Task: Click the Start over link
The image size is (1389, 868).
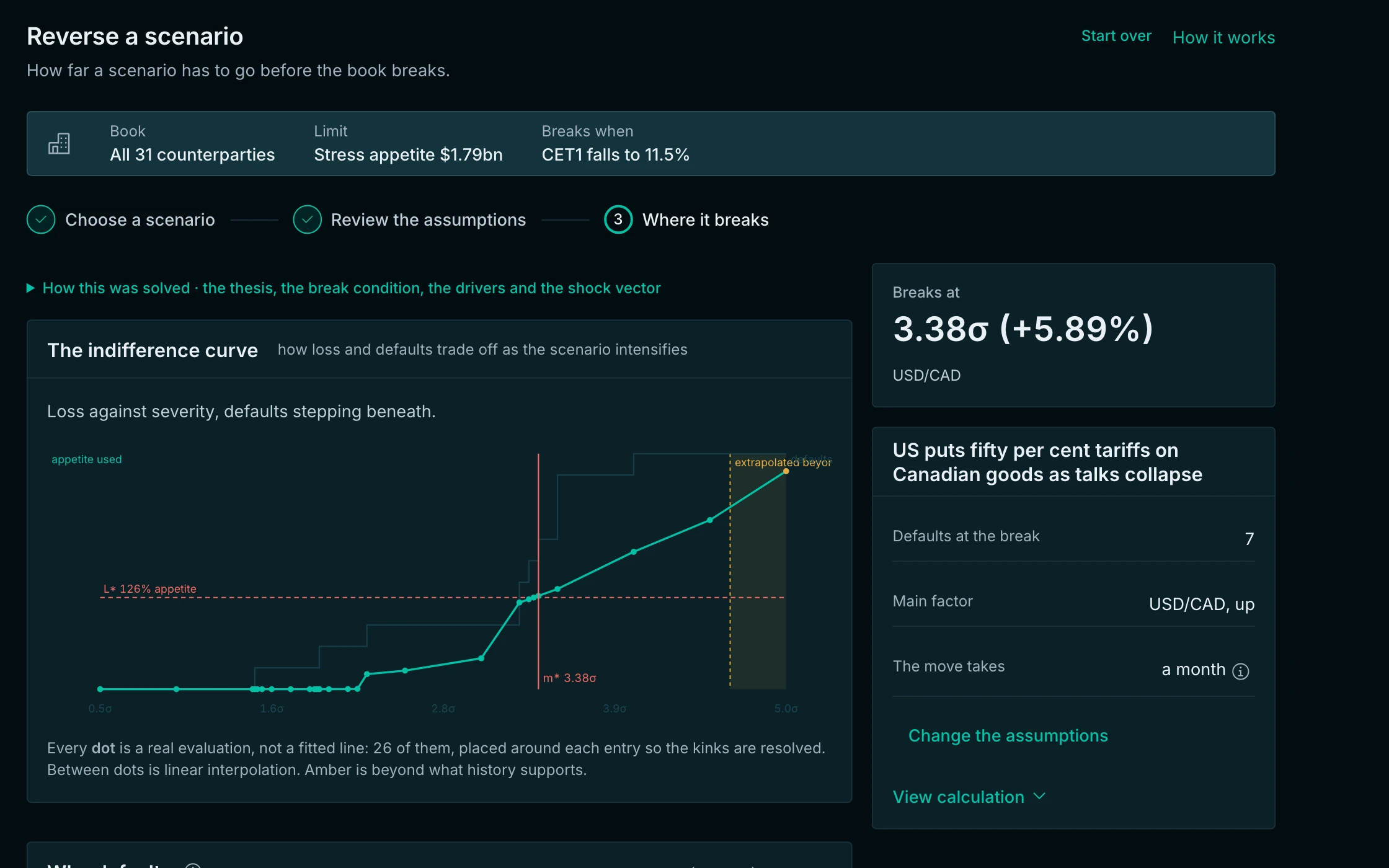Action: (x=1116, y=36)
